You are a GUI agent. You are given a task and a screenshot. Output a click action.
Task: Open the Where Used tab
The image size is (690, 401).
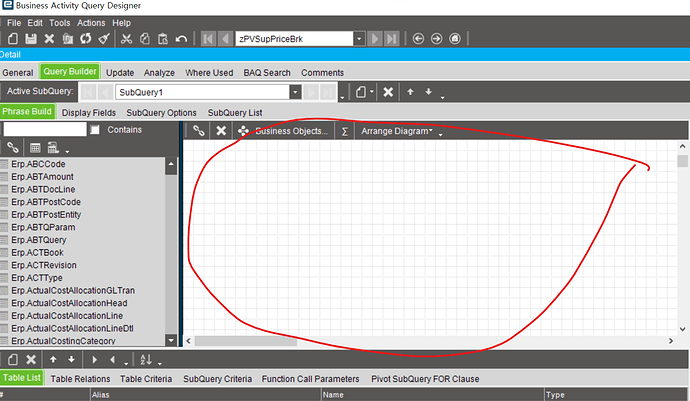coord(209,73)
